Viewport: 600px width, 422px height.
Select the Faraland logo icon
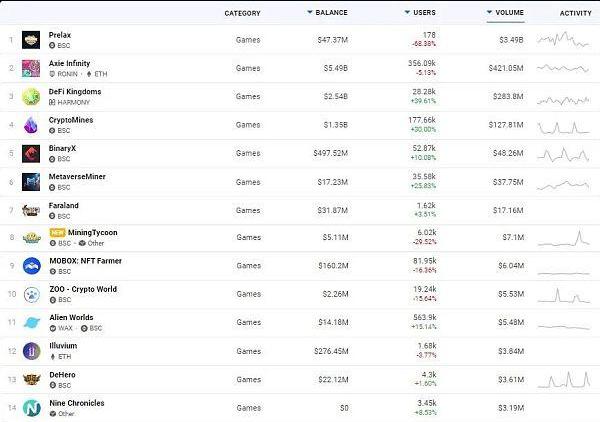(31, 210)
